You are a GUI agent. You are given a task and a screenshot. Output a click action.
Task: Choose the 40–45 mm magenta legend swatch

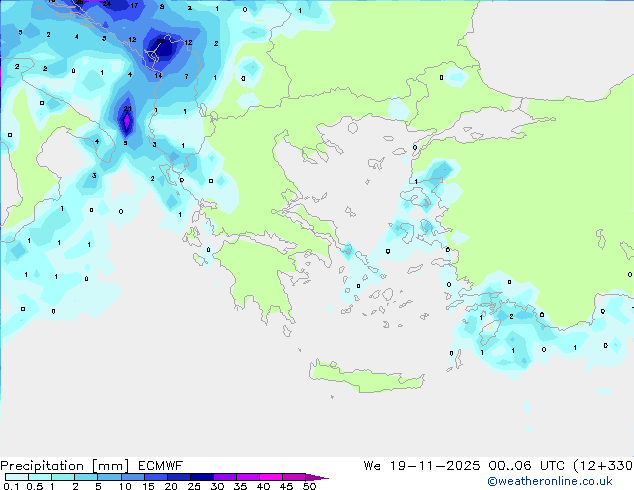tap(271, 477)
